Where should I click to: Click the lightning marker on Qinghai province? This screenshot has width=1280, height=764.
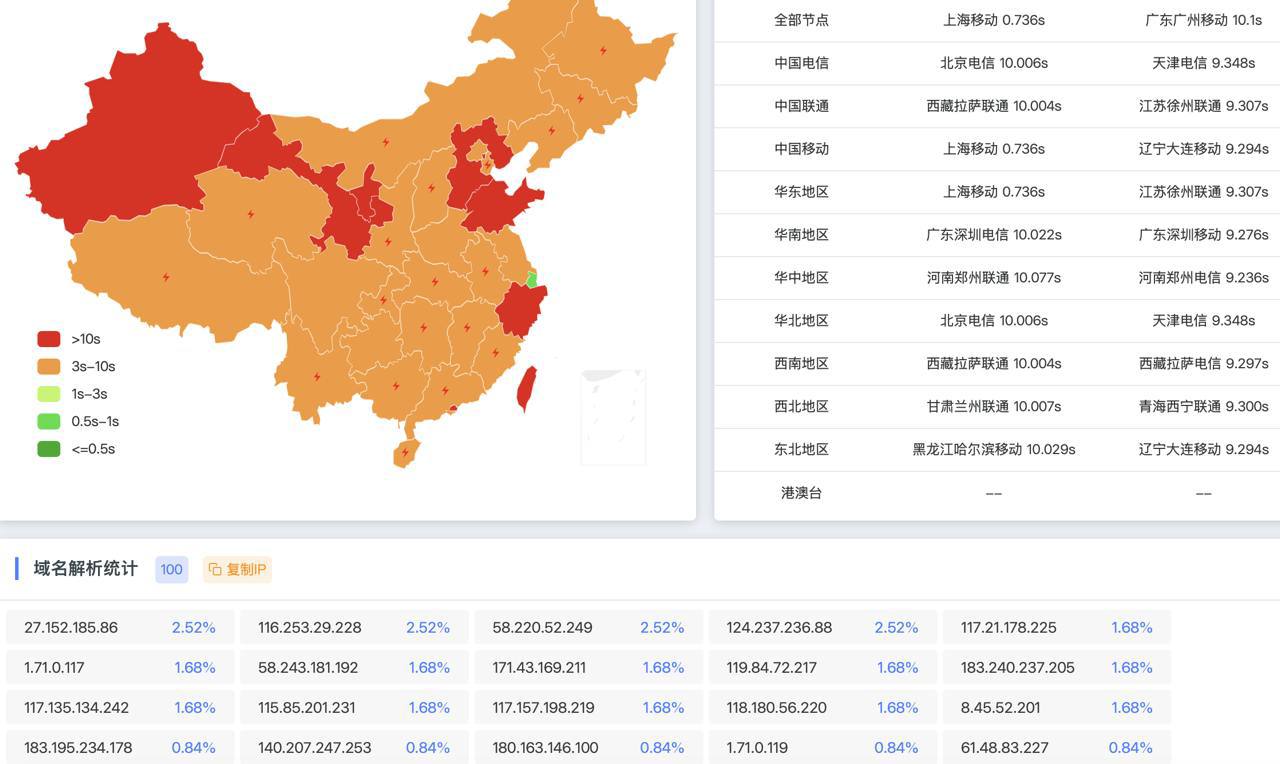(250, 214)
